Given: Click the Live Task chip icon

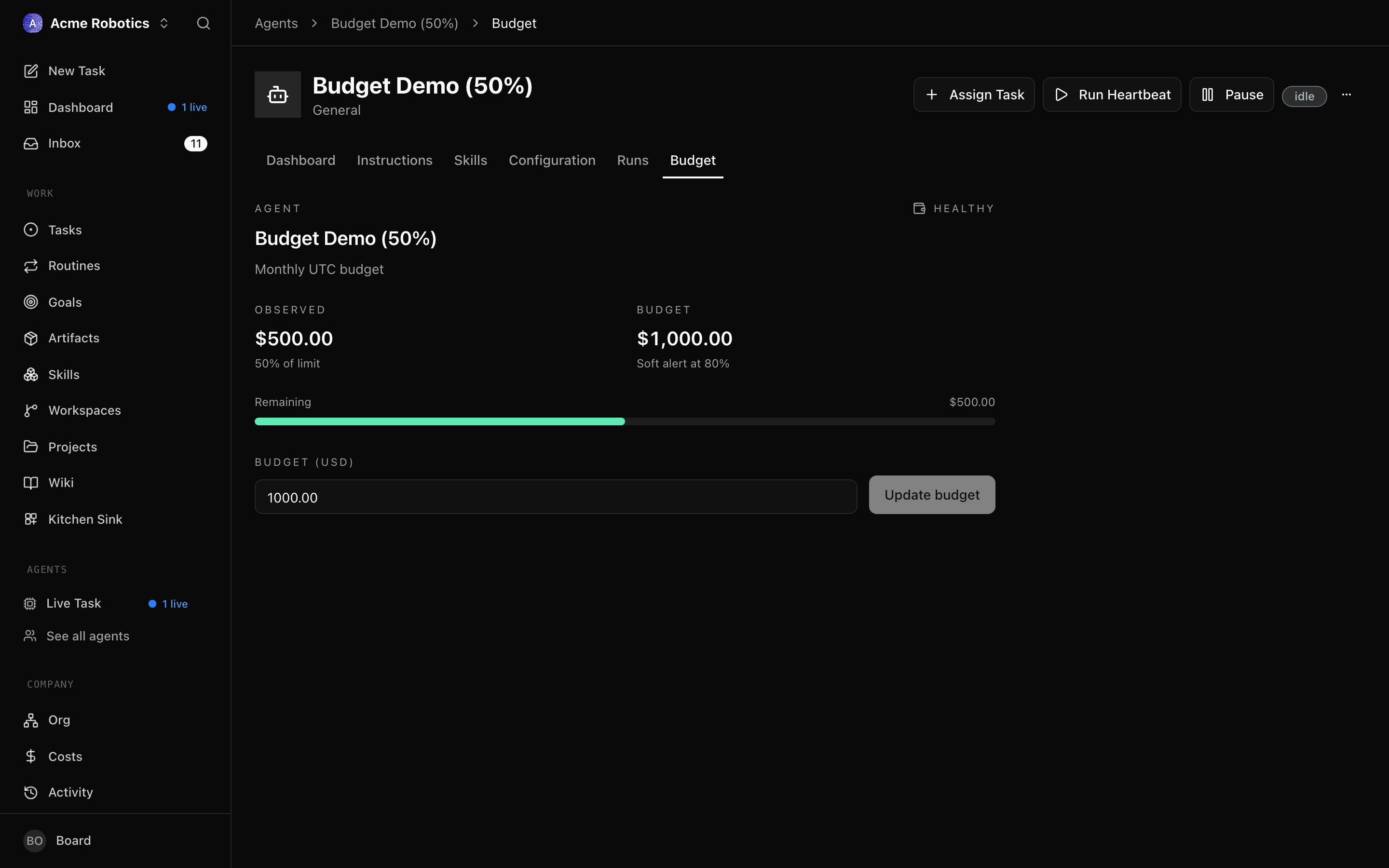Looking at the screenshot, I should 30,603.
